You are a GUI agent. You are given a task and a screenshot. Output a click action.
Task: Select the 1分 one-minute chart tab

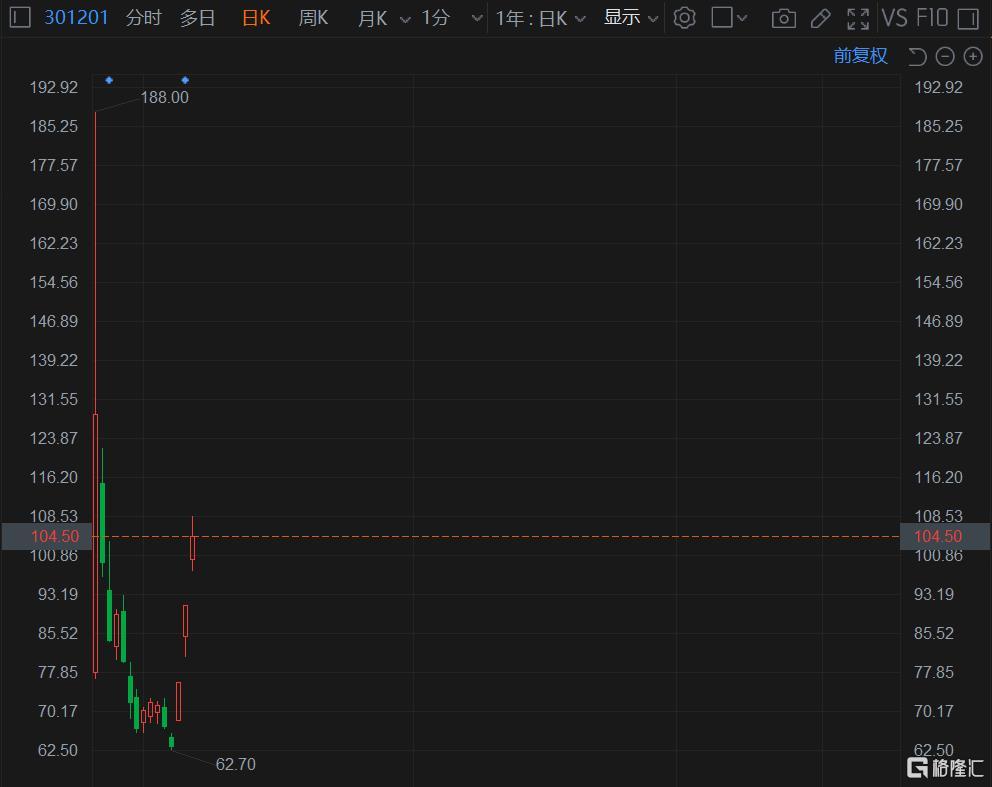coord(435,18)
